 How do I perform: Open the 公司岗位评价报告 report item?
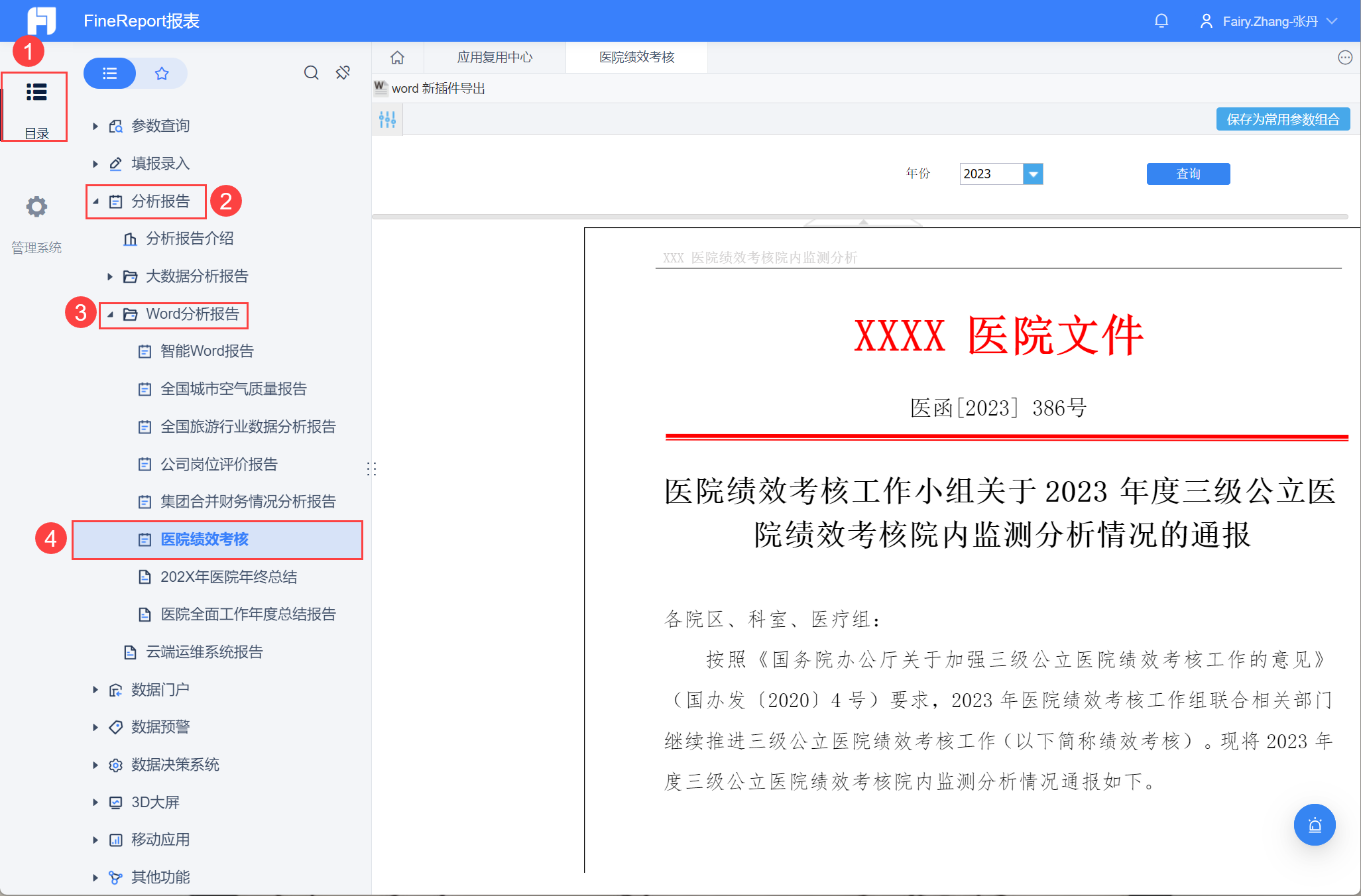219,465
